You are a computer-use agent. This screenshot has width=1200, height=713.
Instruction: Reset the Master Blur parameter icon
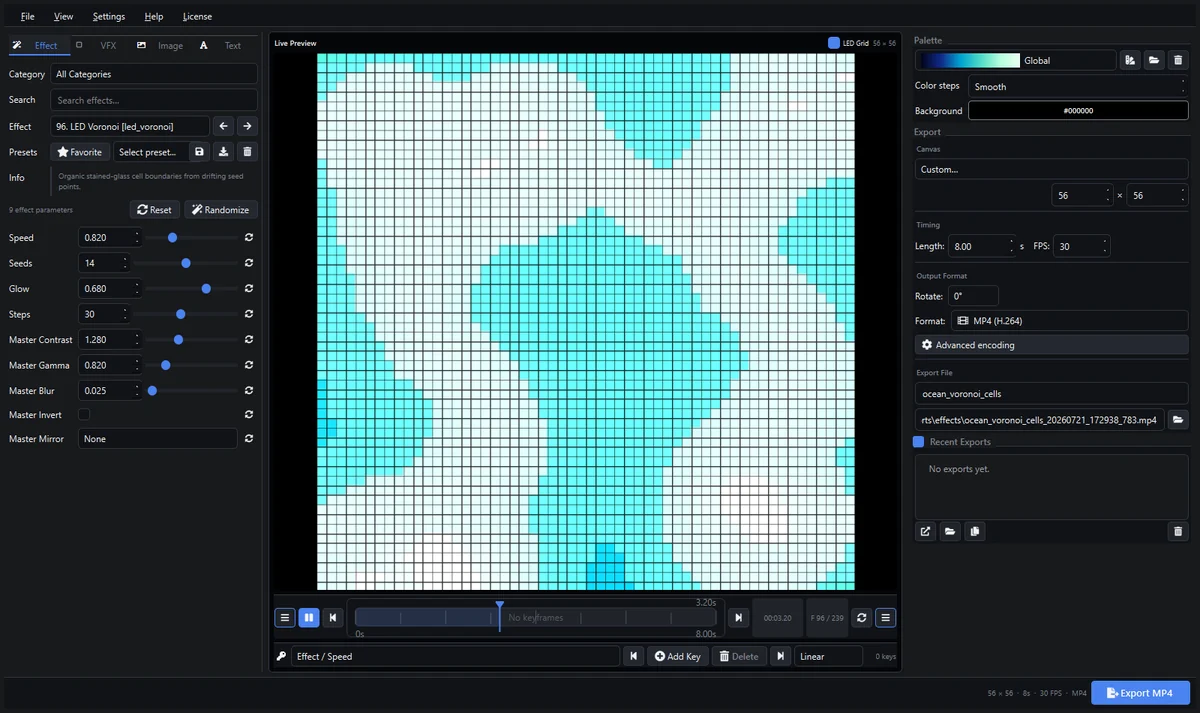[248, 391]
